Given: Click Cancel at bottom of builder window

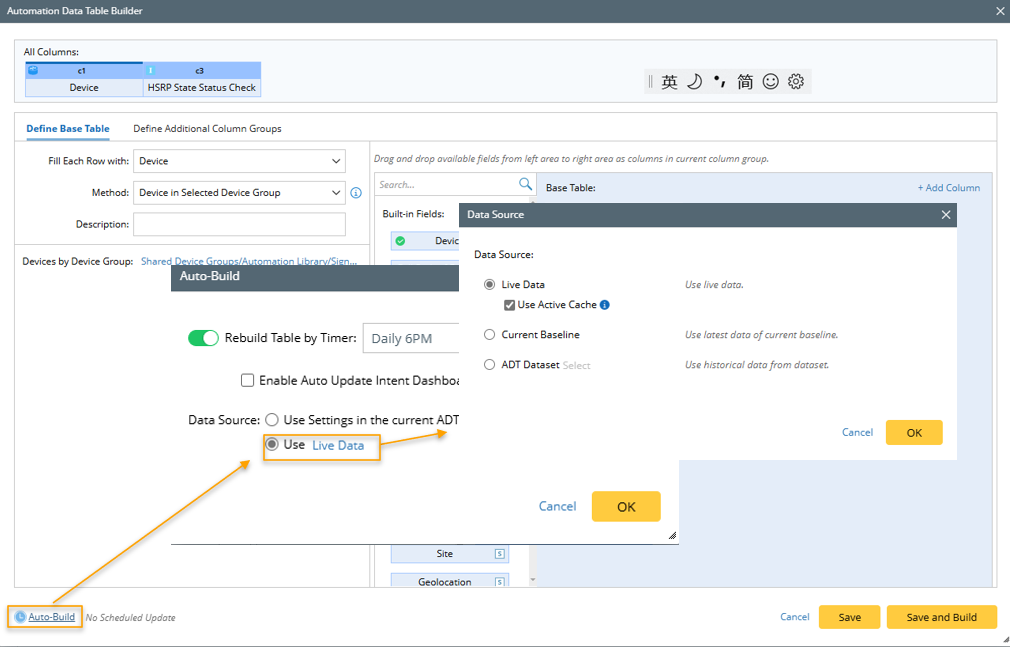Looking at the screenshot, I should point(794,617).
